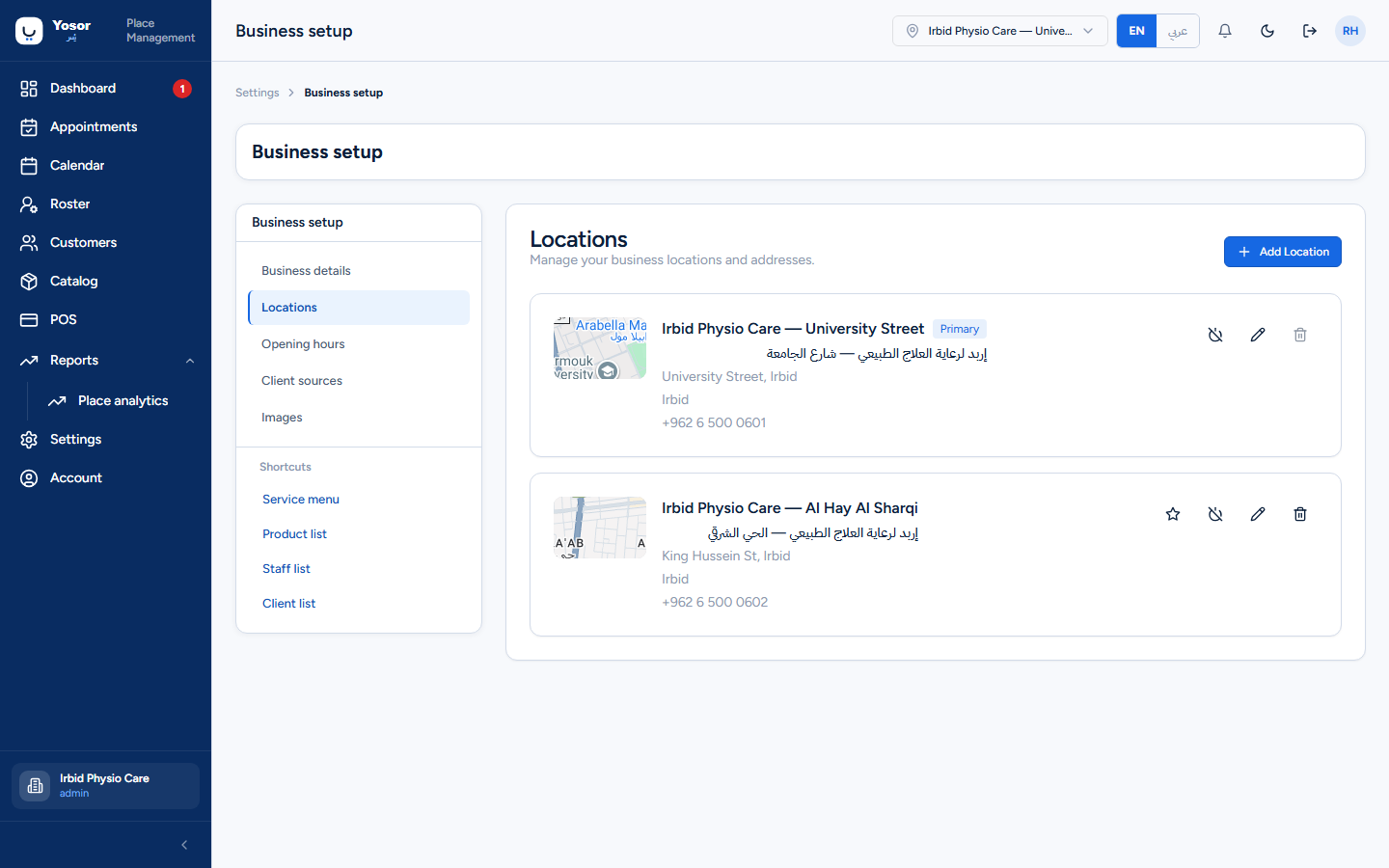Delete the Al Hay Al Sharqi location
Viewport: 1389px width, 868px height.
pos(1300,514)
